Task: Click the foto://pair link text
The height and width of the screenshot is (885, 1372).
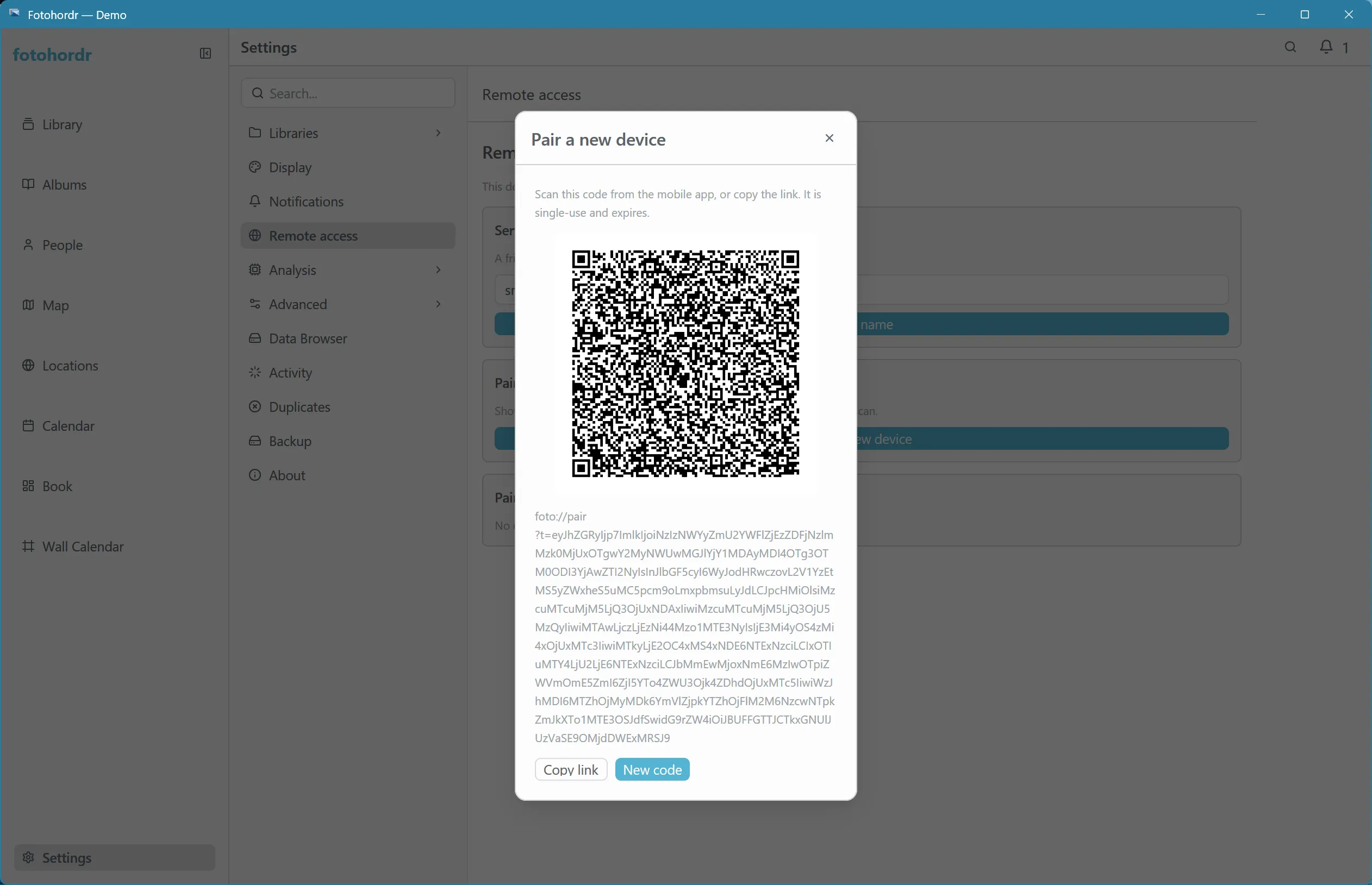Action: pyautogui.click(x=684, y=627)
